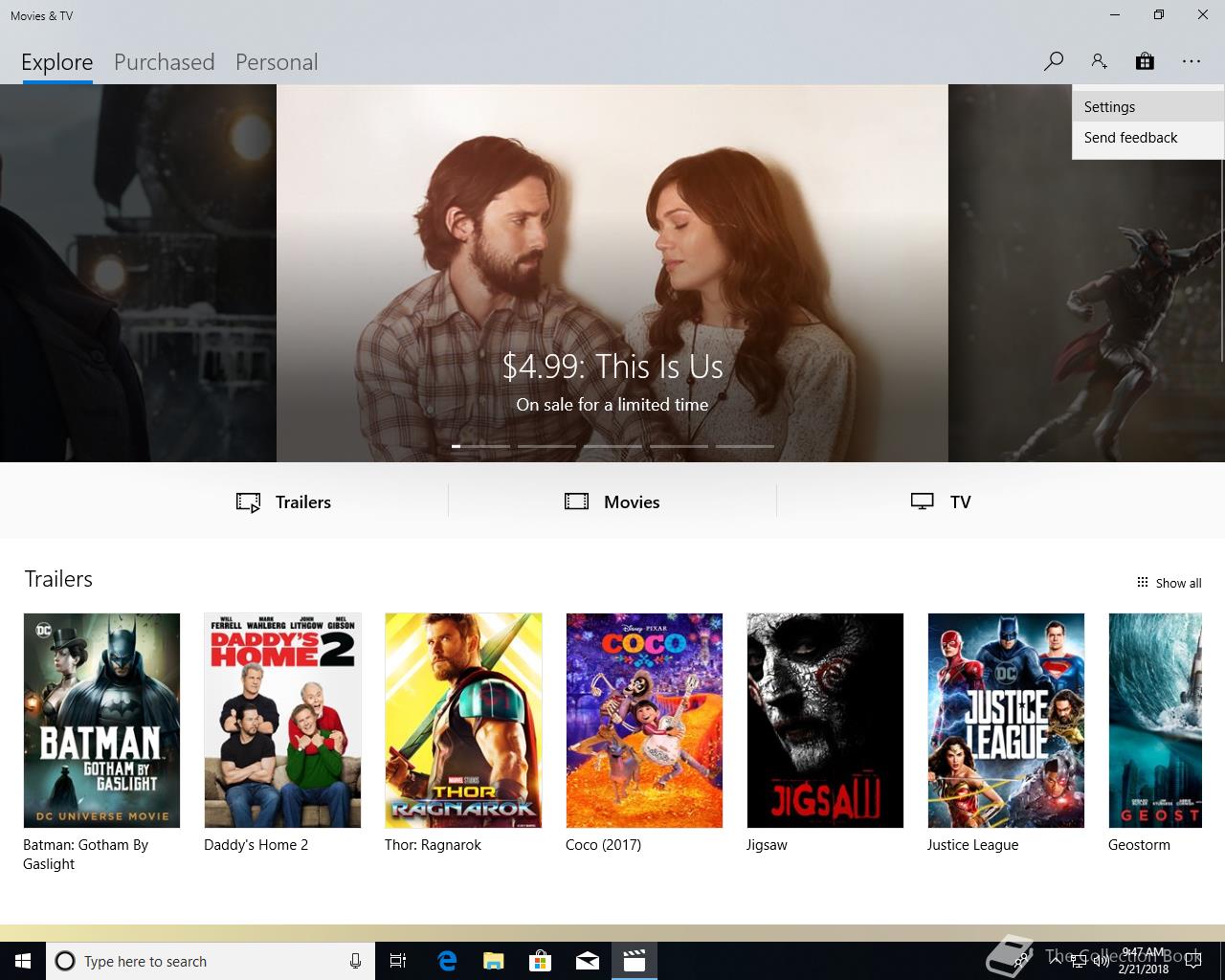Open File Explorer from the taskbar
Viewport: 1225px width, 980px height.
[493, 961]
